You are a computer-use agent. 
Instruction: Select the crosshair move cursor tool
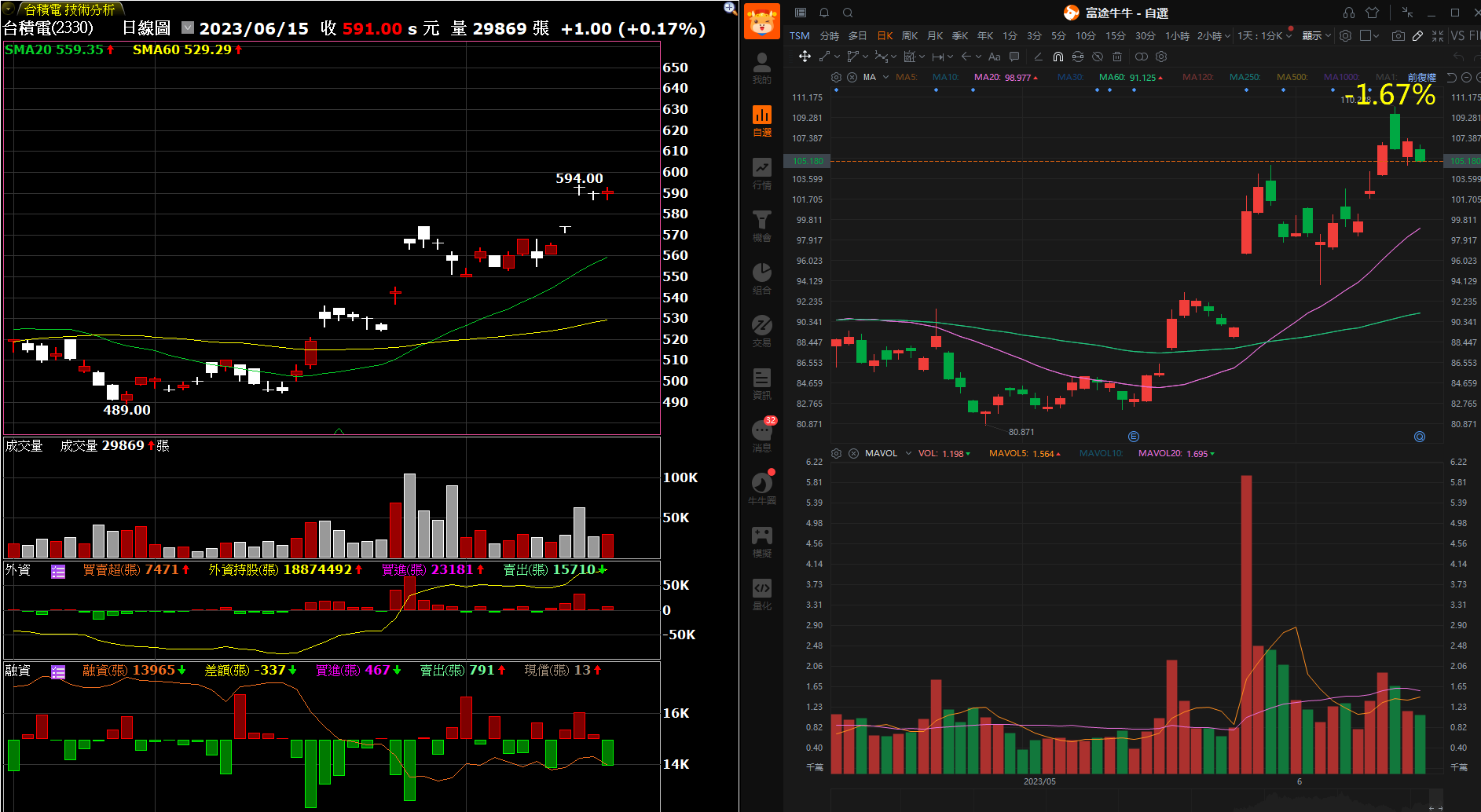(x=805, y=57)
